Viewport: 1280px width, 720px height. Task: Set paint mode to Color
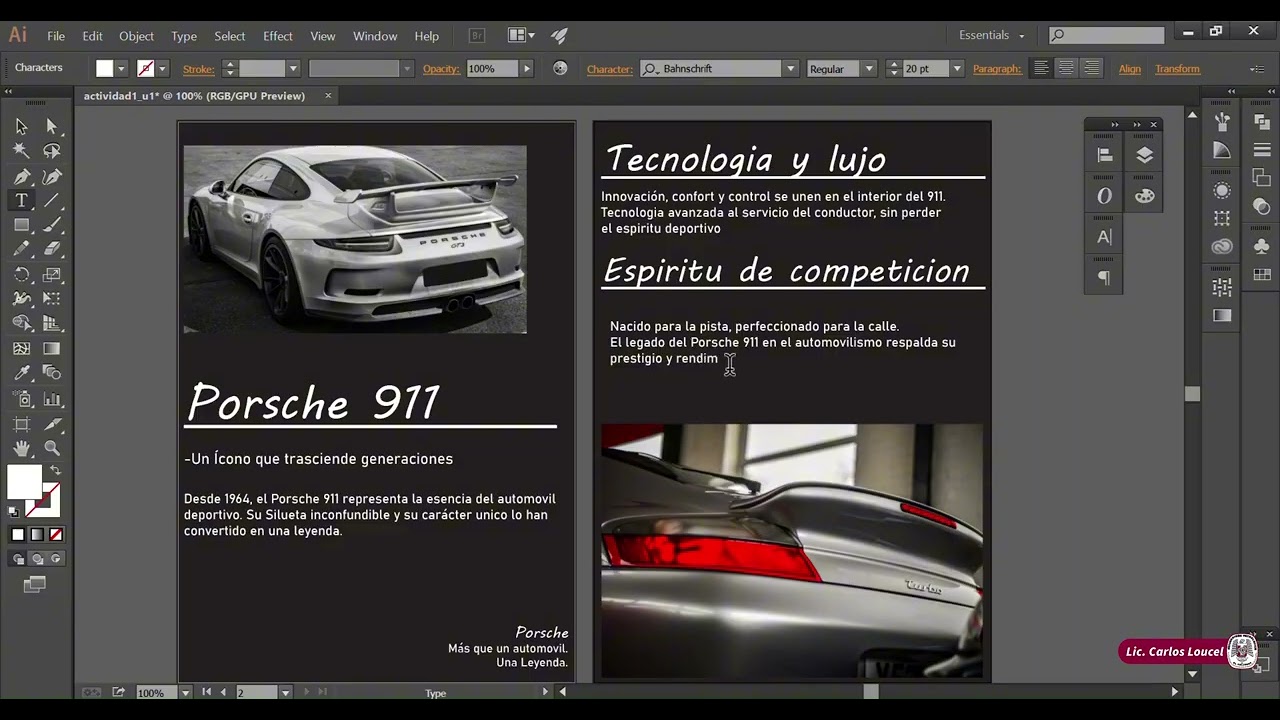(18, 535)
